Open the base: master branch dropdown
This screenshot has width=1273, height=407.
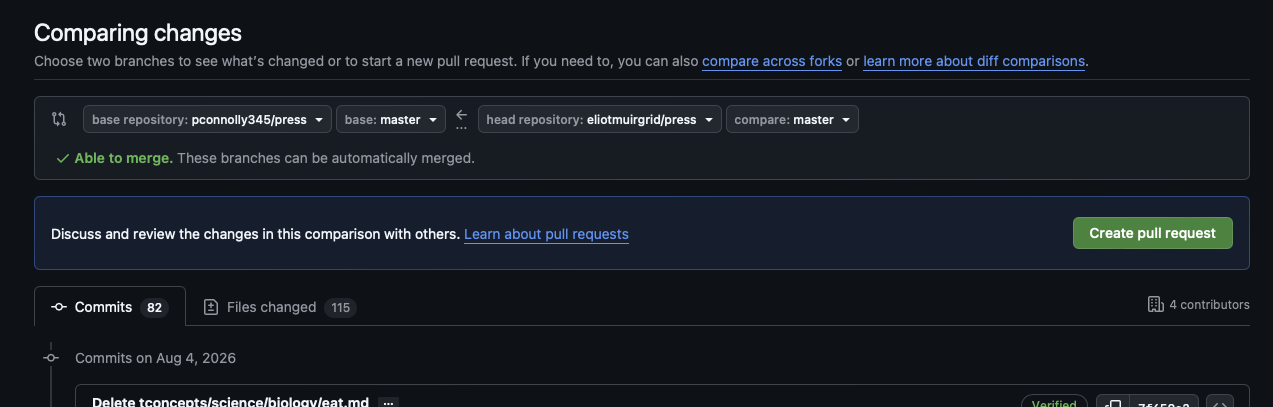tap(390, 120)
